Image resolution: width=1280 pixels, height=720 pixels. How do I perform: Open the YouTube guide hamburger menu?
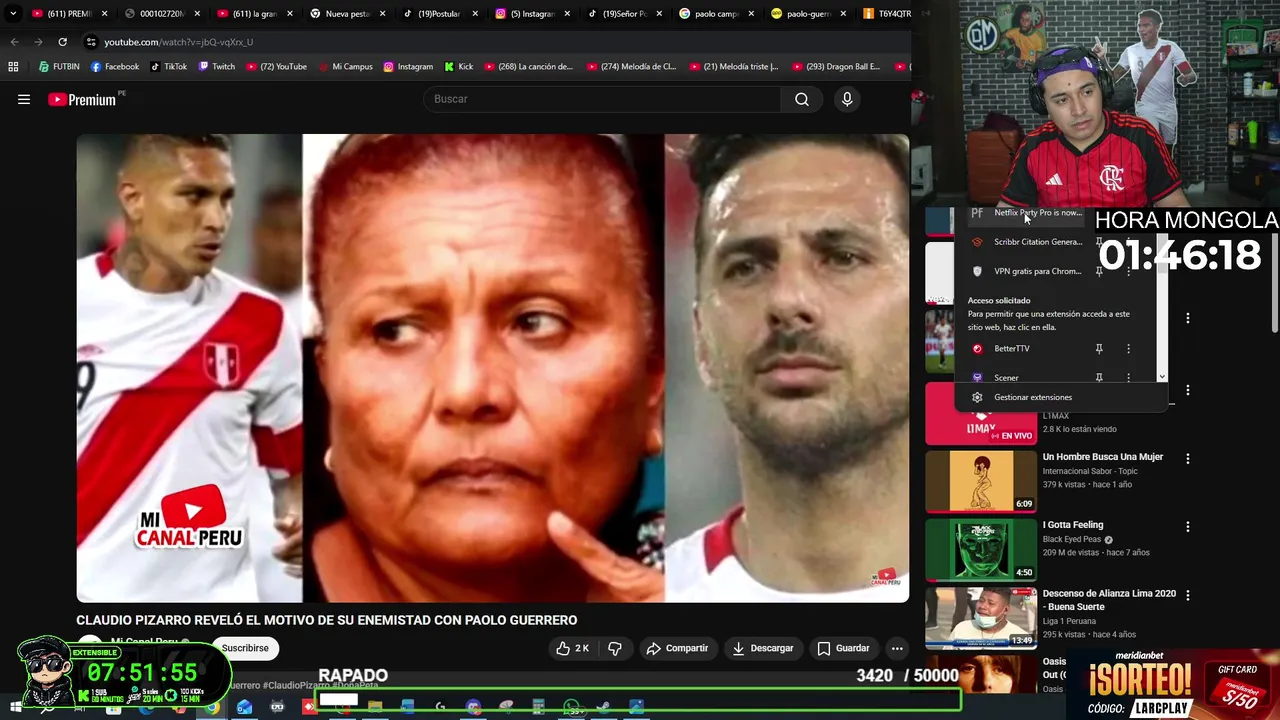[x=24, y=99]
